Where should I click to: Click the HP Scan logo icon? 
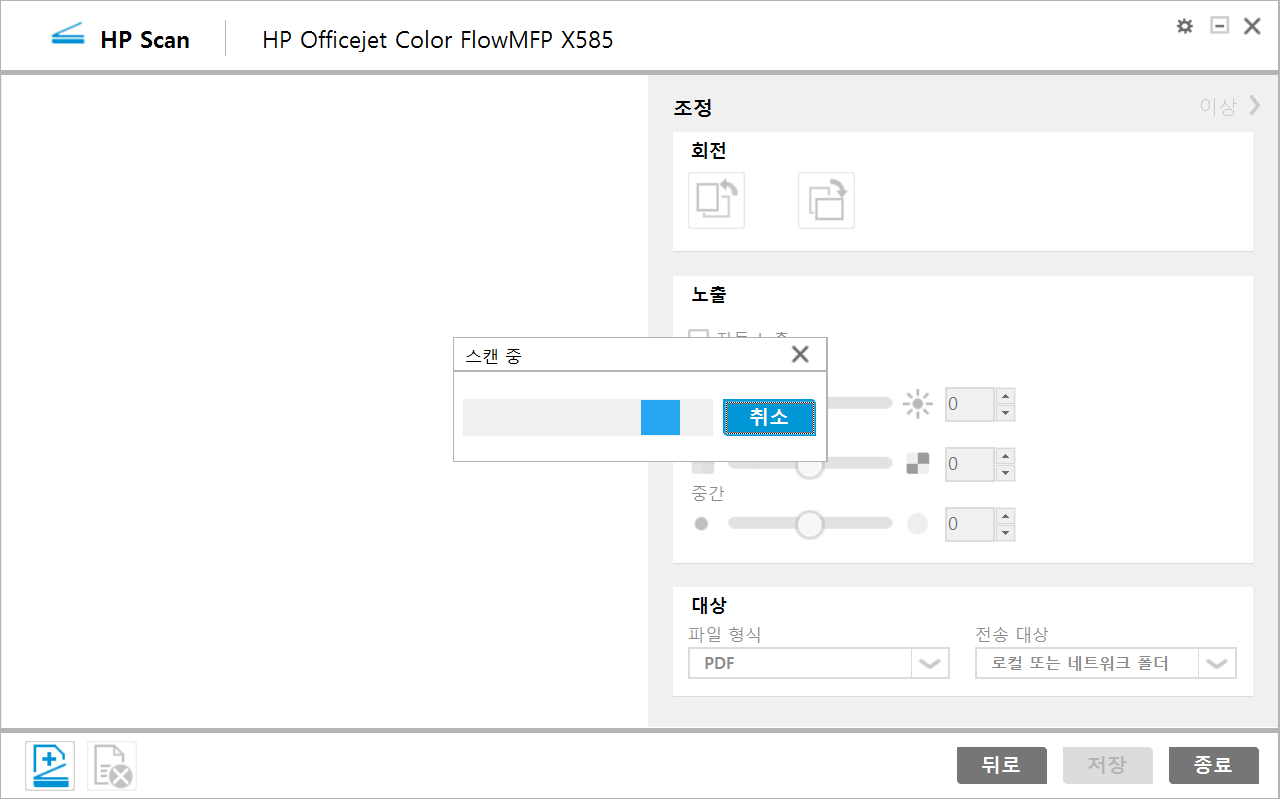point(67,37)
